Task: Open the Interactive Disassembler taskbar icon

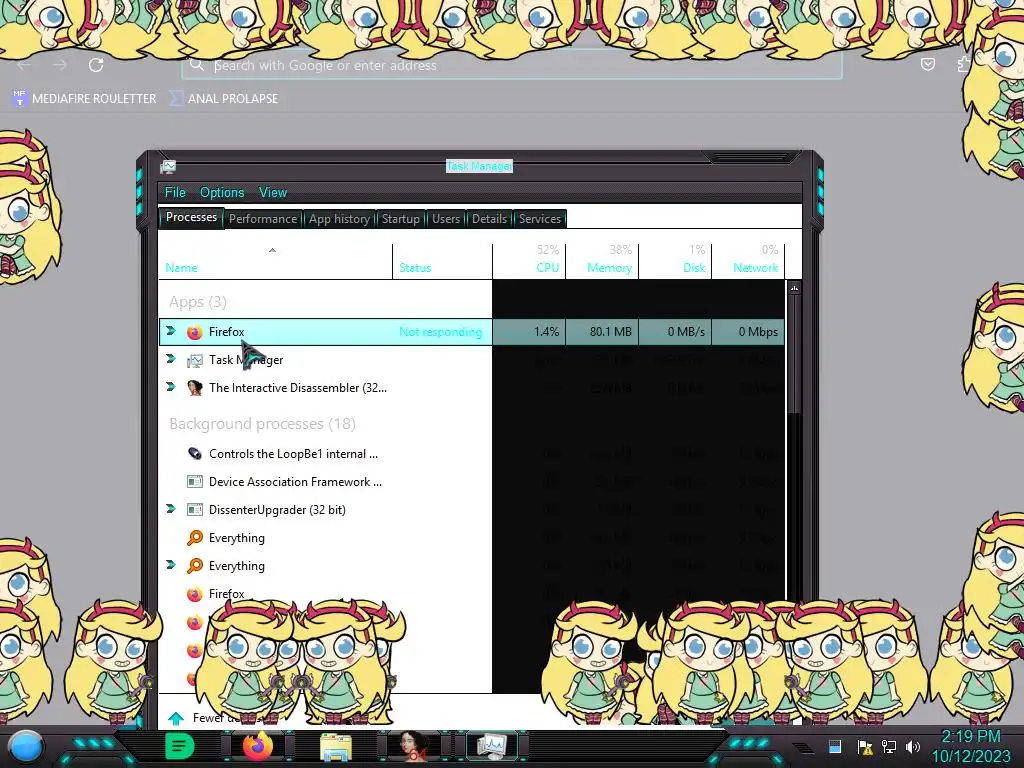Action: pyautogui.click(x=413, y=746)
